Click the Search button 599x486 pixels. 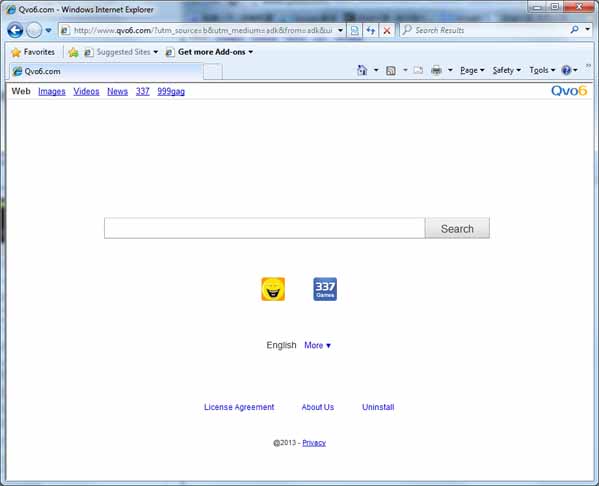(x=457, y=228)
